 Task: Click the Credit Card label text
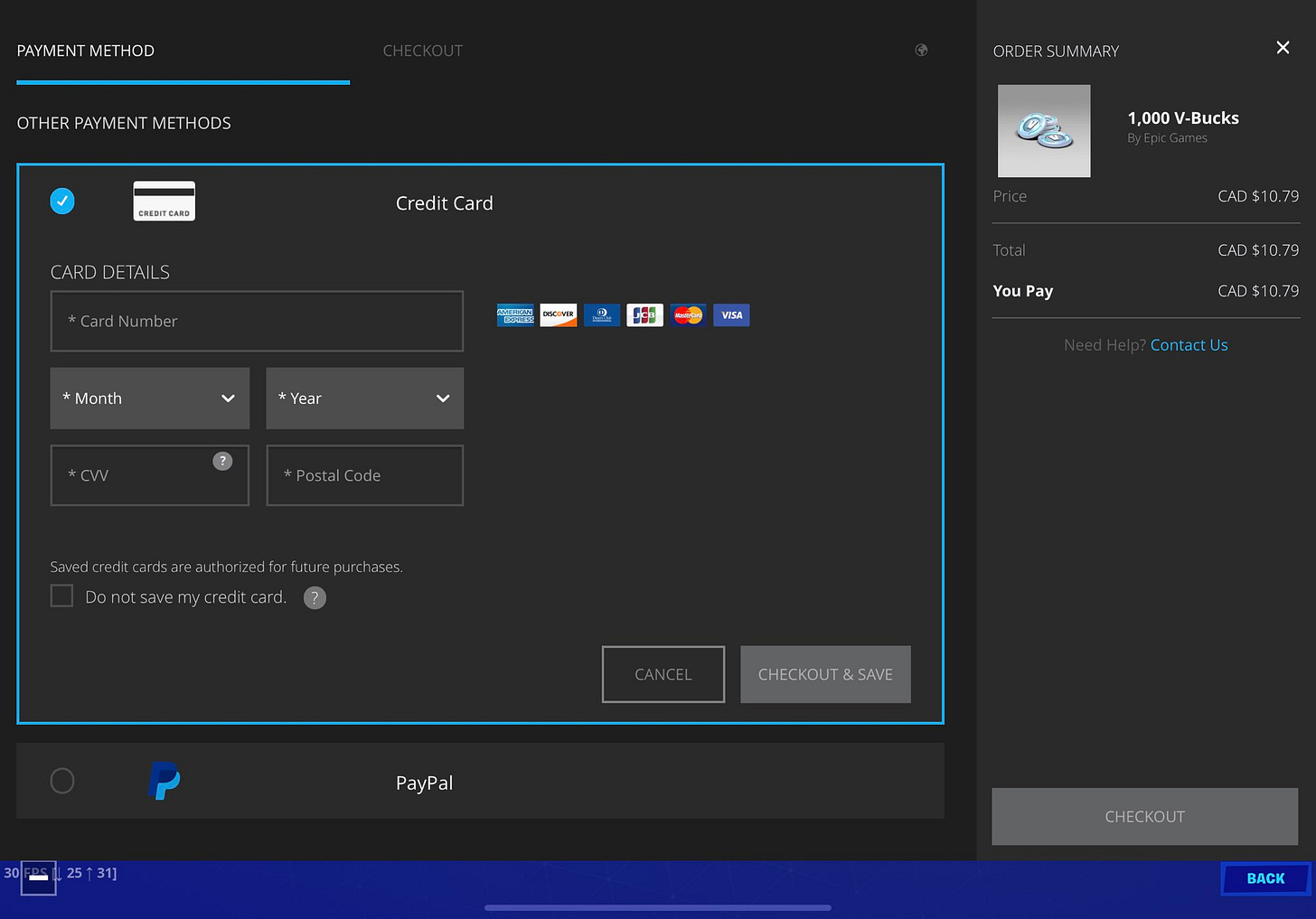(x=445, y=203)
